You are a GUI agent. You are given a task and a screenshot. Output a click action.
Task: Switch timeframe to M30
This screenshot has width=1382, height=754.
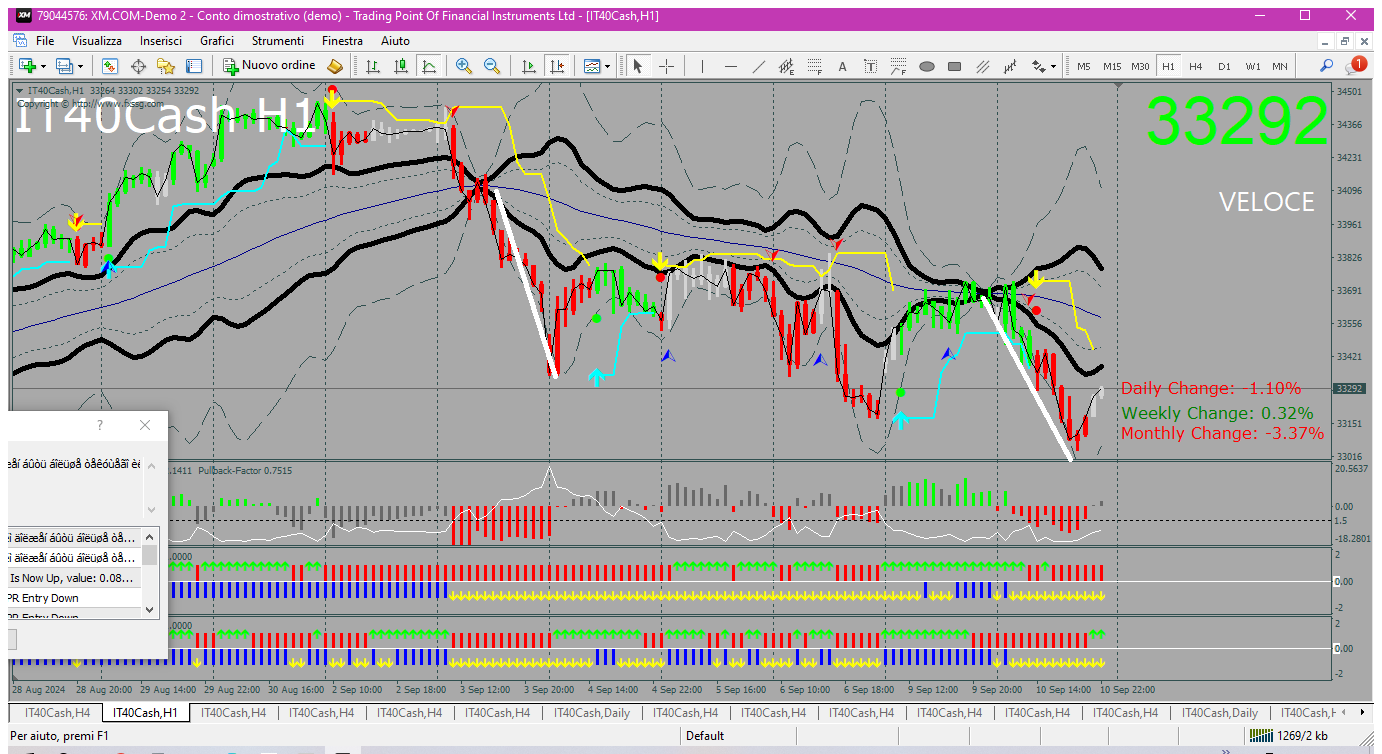click(x=1140, y=66)
